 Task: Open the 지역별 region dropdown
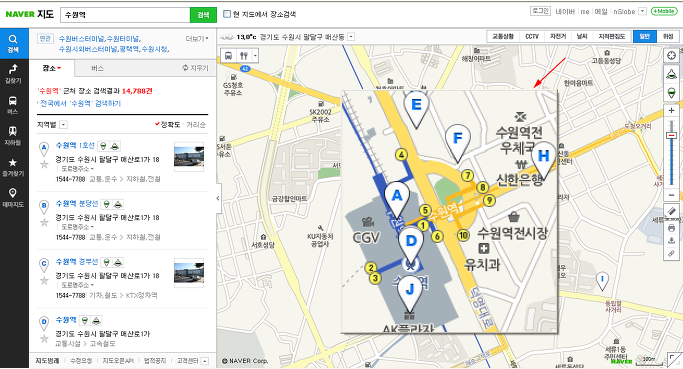pyautogui.click(x=64, y=125)
